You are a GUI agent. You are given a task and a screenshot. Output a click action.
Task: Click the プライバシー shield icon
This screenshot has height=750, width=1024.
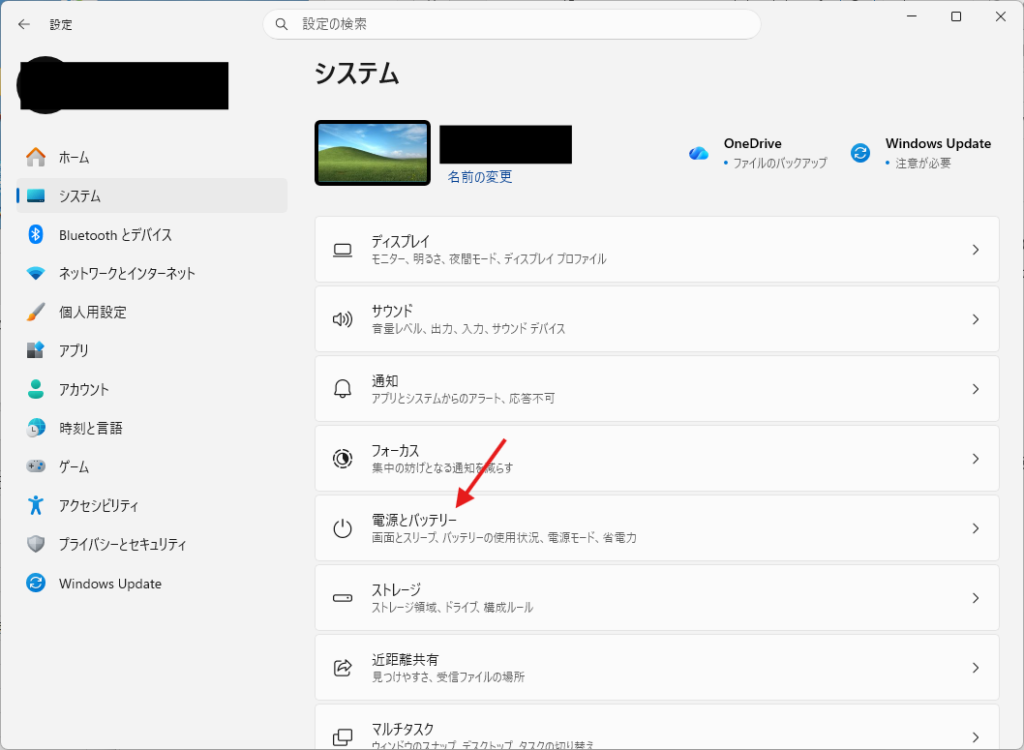coord(36,544)
